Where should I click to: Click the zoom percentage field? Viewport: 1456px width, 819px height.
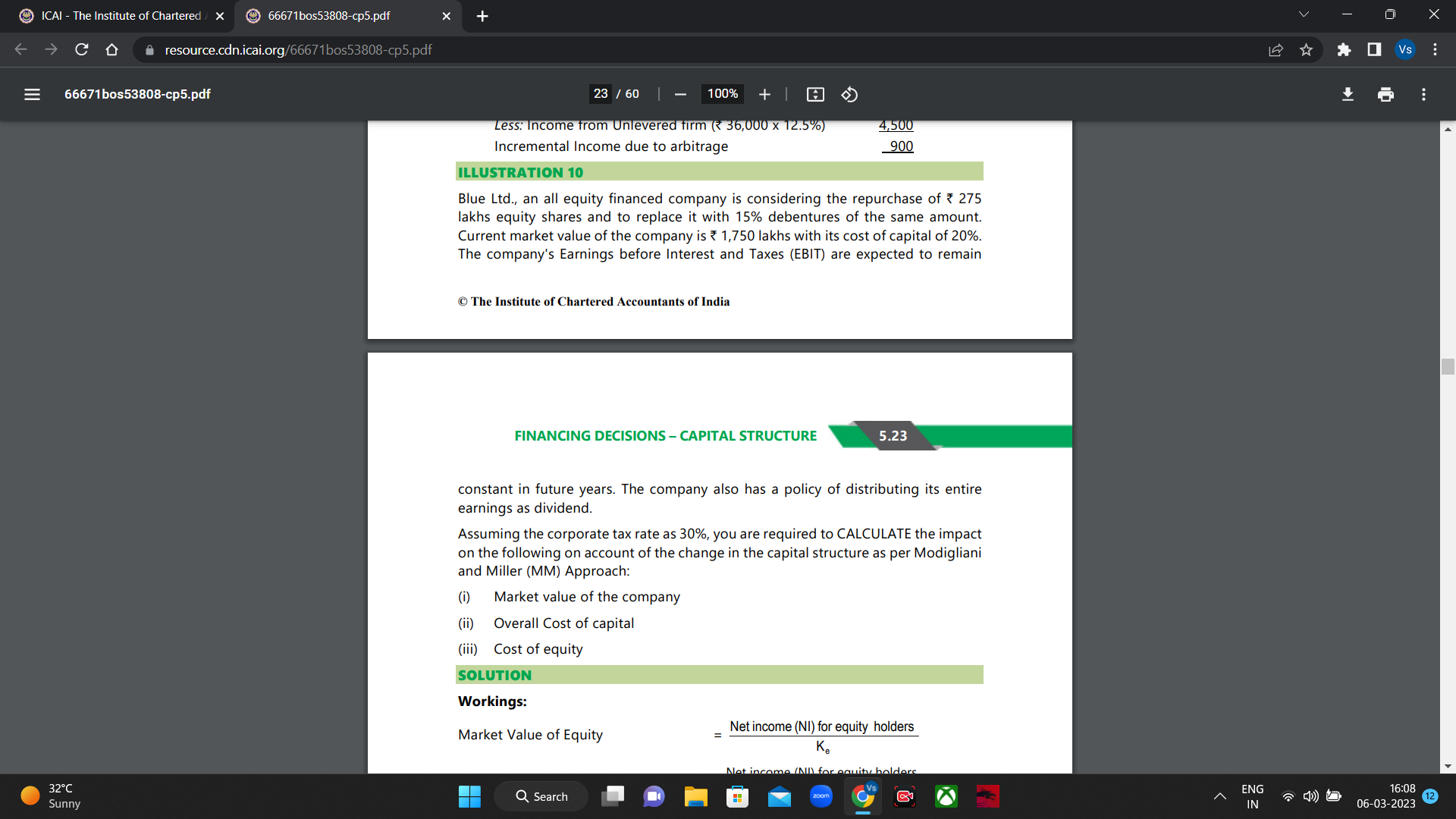(722, 94)
